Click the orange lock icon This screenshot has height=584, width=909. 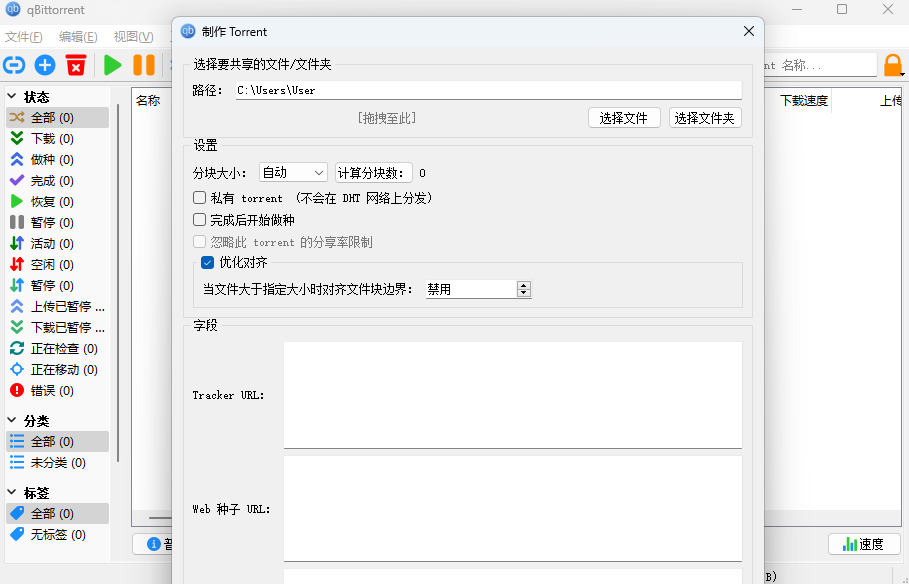point(893,64)
